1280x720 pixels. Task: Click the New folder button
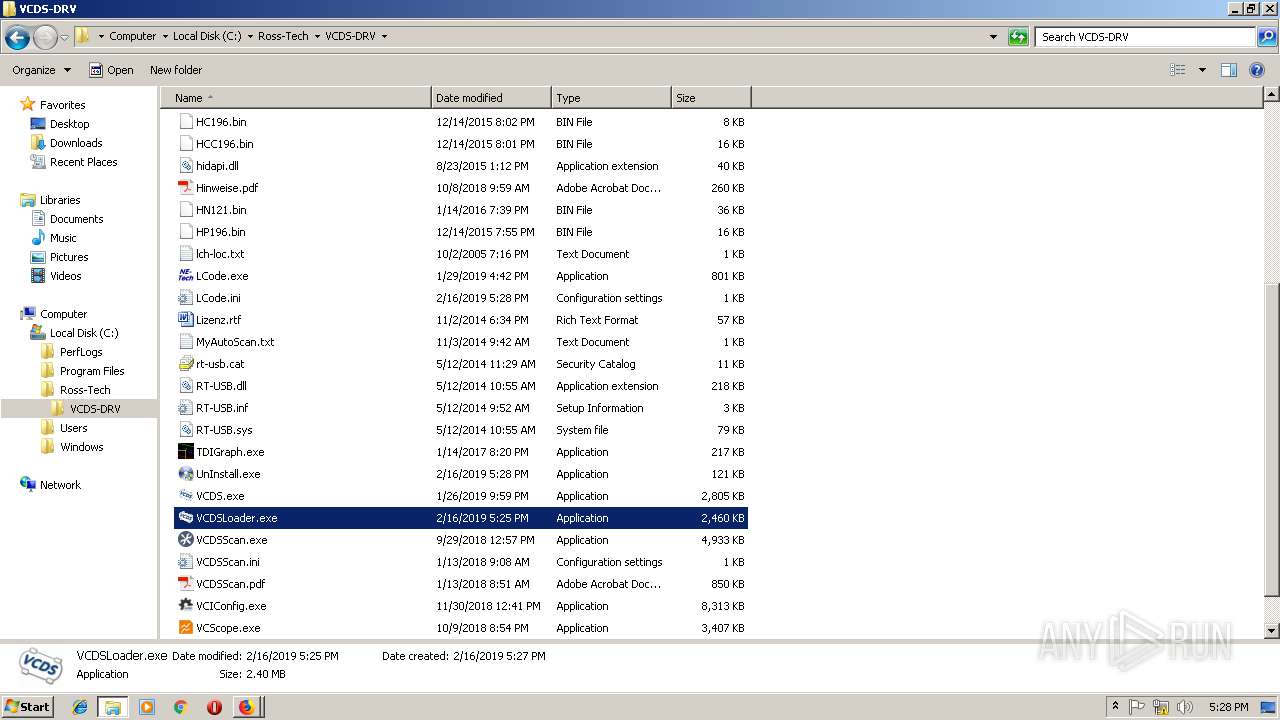click(x=176, y=70)
